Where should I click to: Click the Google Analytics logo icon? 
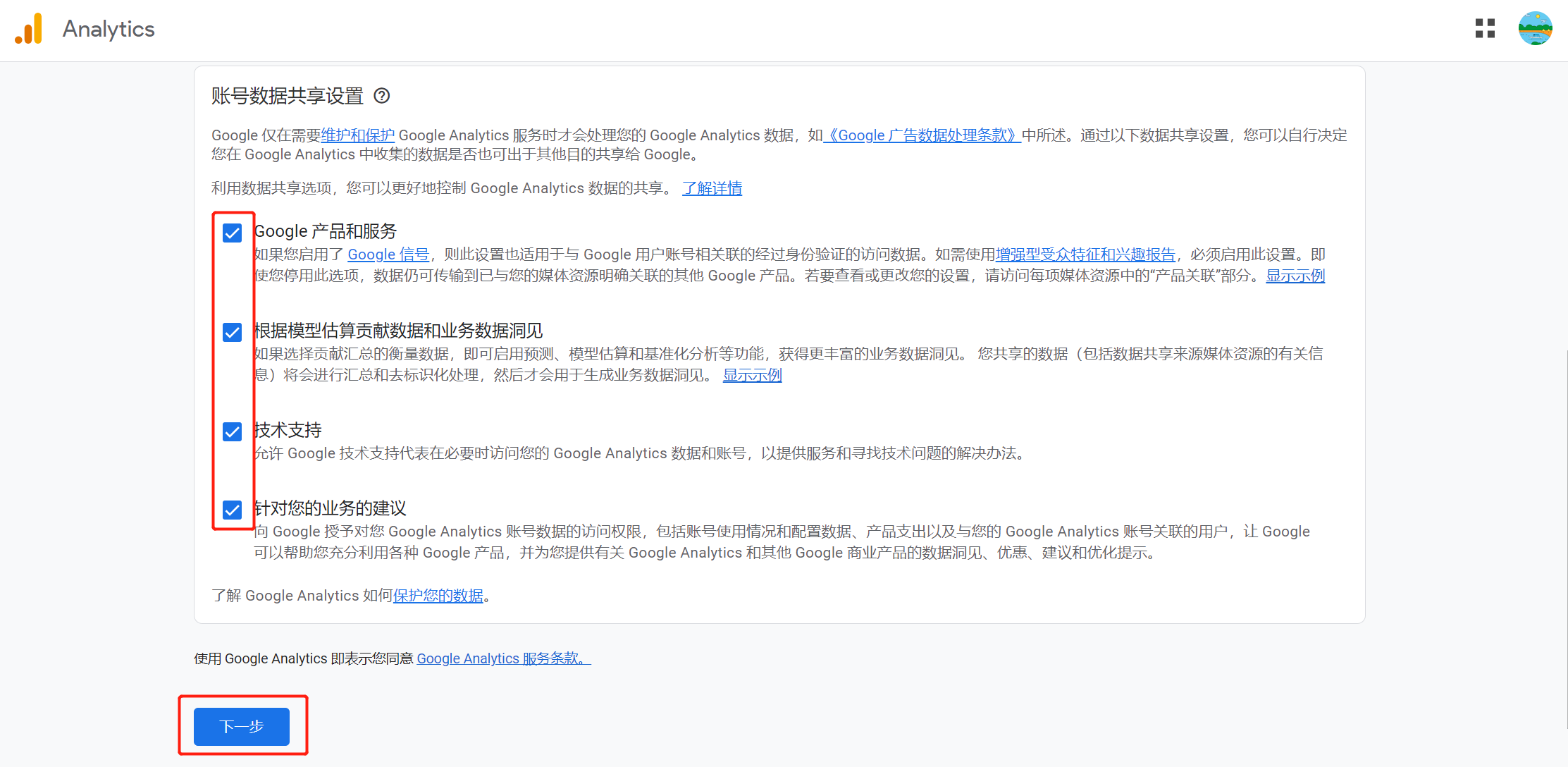[29, 29]
